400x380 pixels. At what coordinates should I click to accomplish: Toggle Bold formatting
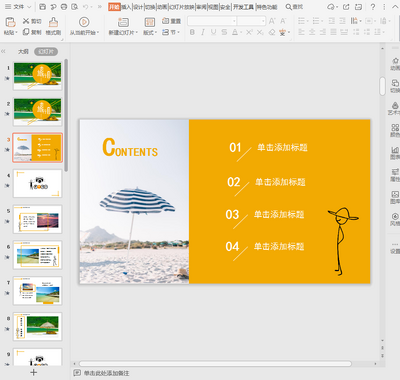(x=192, y=32)
